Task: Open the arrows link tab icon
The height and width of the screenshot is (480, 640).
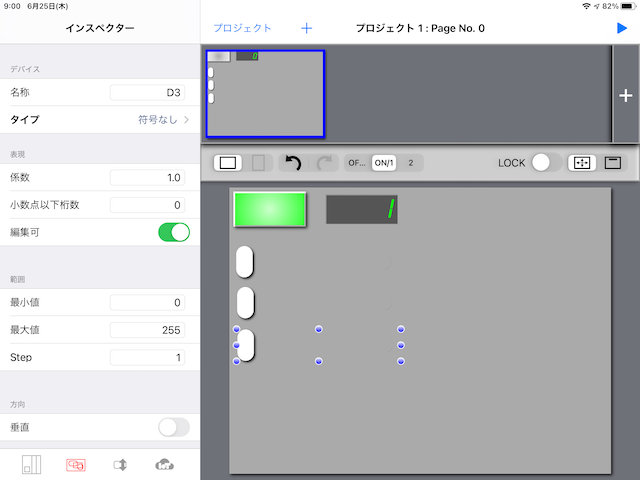Action: [120, 464]
